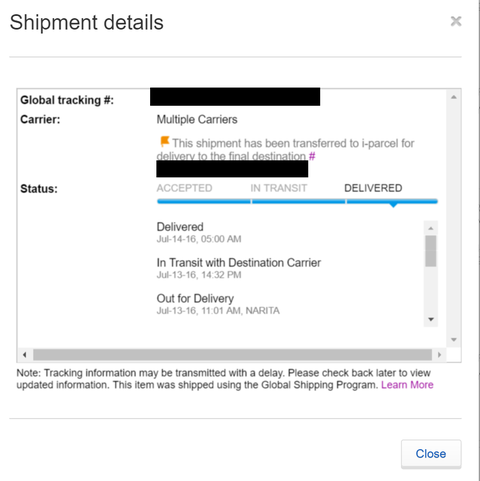This screenshot has width=480, height=481.
Task: Click the Close button
Action: pos(431,454)
